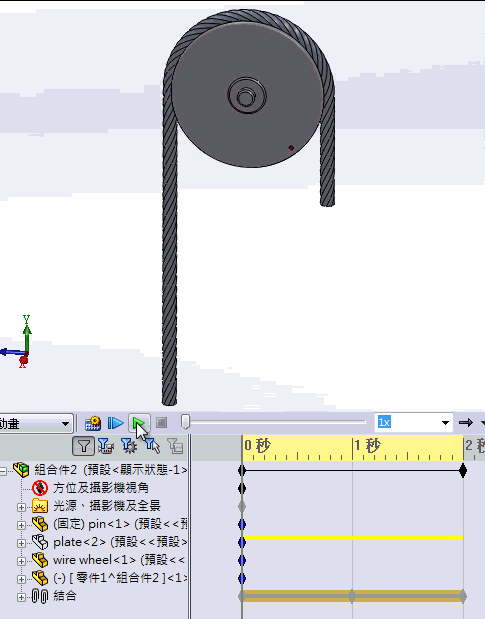Toggle the Filter Animated icon
This screenshot has height=619, width=485.
pos(105,446)
